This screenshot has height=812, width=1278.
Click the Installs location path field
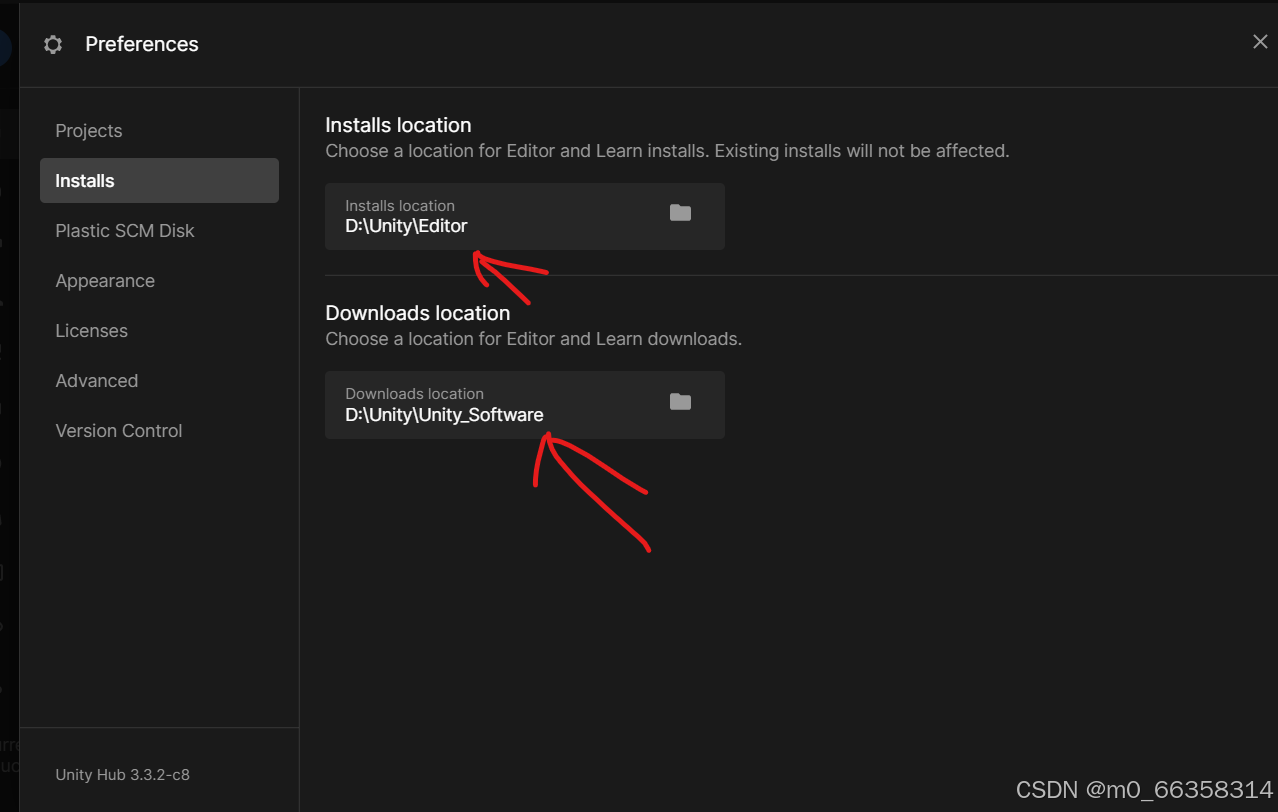pos(525,216)
